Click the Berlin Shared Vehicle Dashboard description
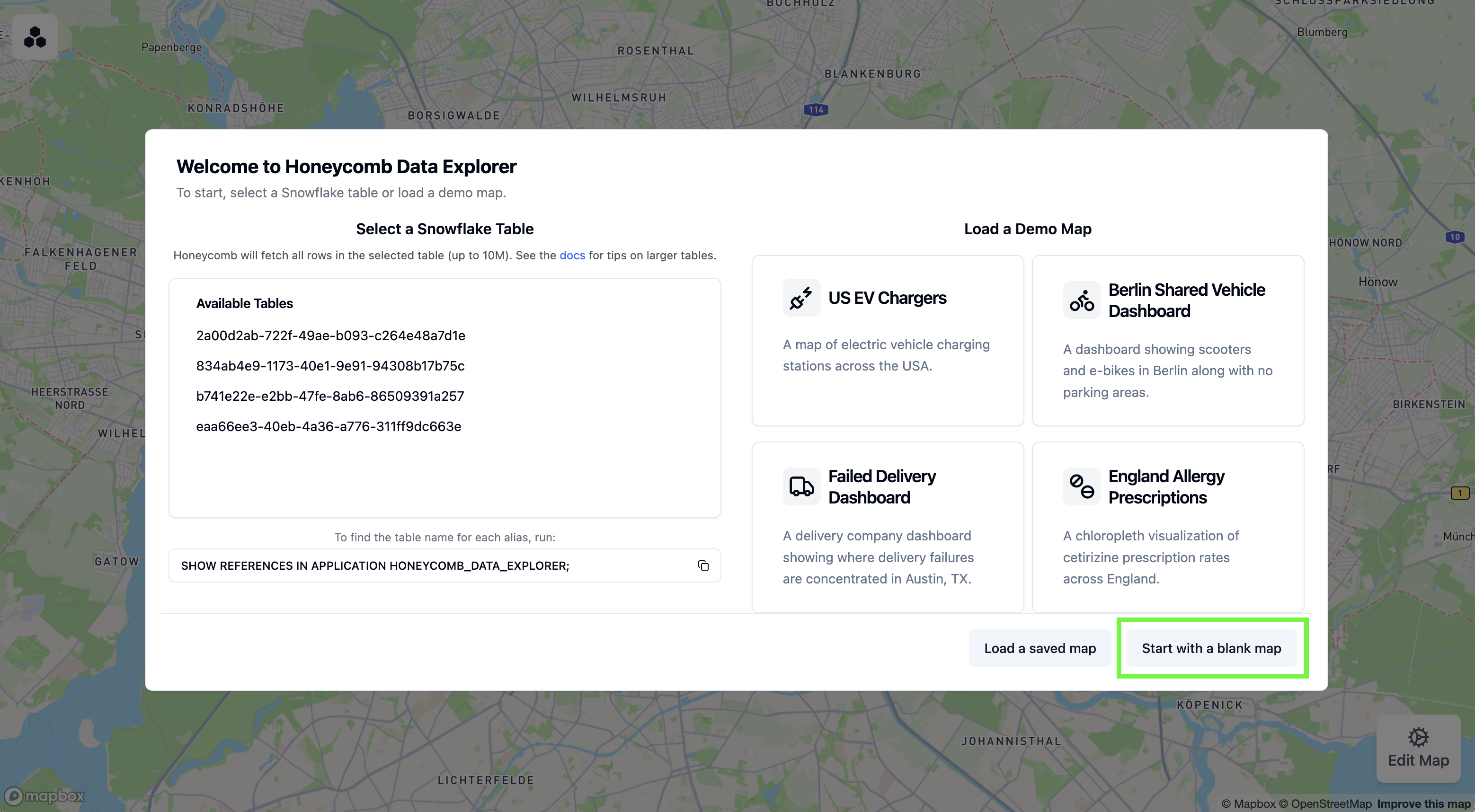The width and height of the screenshot is (1475, 812). pyautogui.click(x=1167, y=371)
